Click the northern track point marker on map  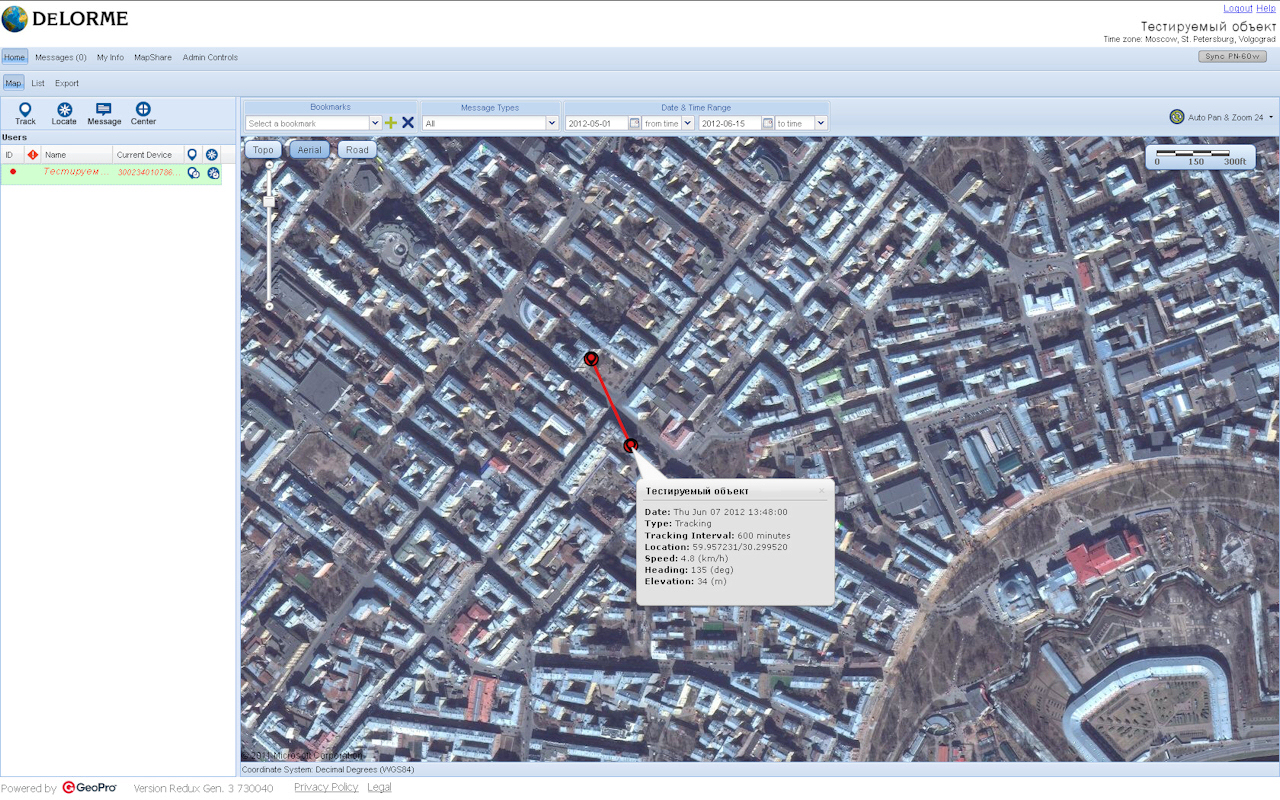tap(591, 358)
